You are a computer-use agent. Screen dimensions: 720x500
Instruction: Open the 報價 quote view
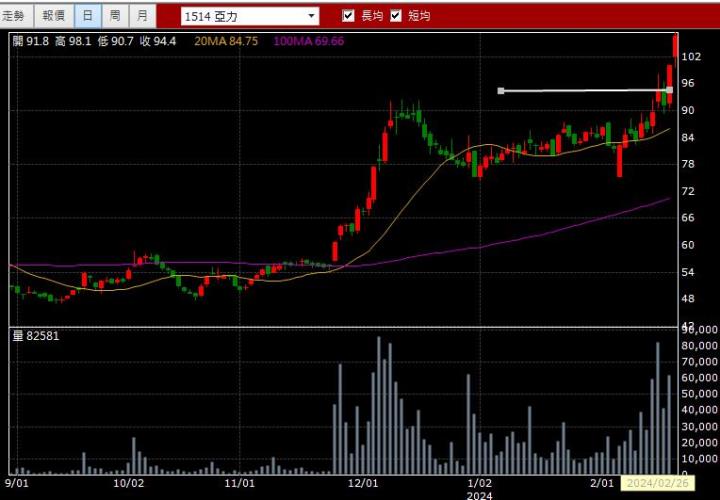54,16
